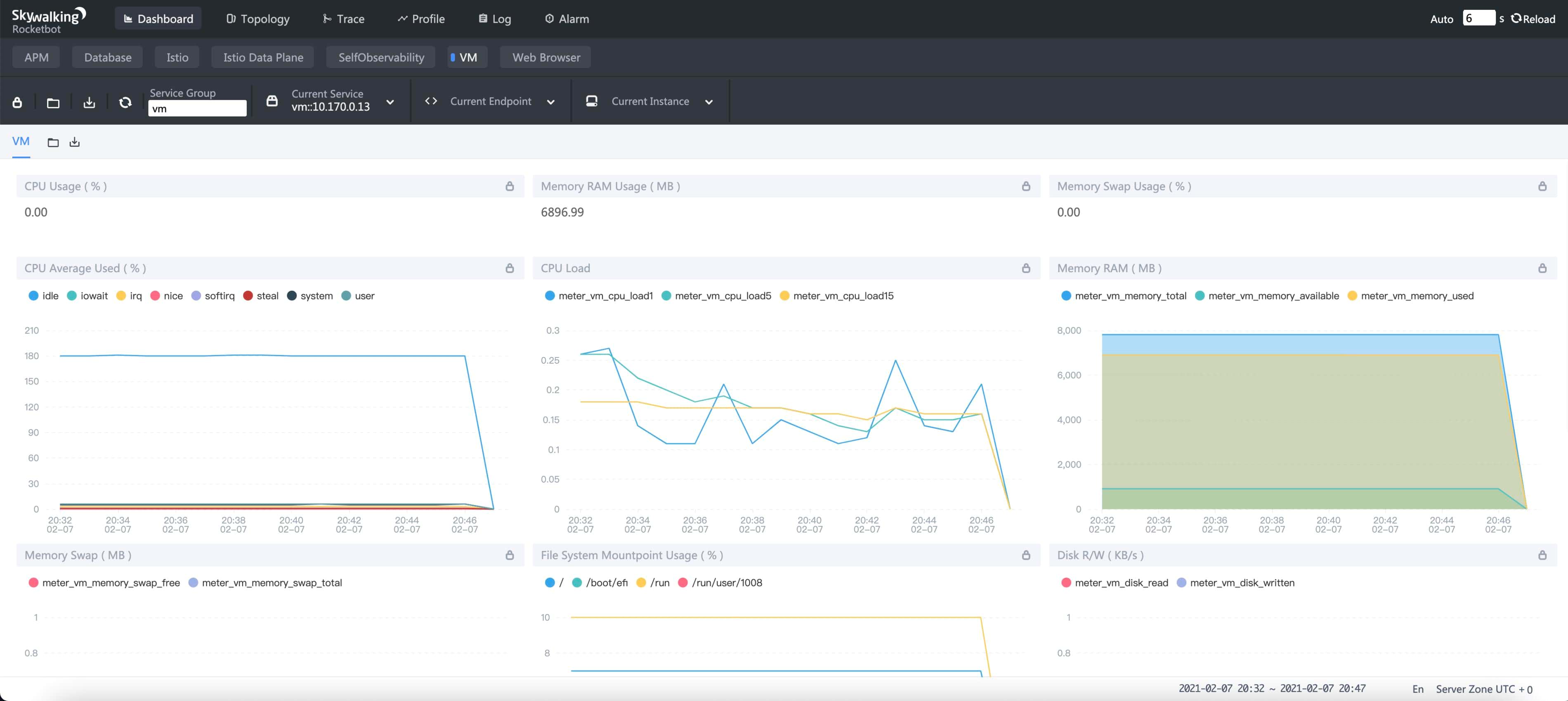The image size is (1568, 701).
Task: Open the Topology menu
Action: click(258, 19)
